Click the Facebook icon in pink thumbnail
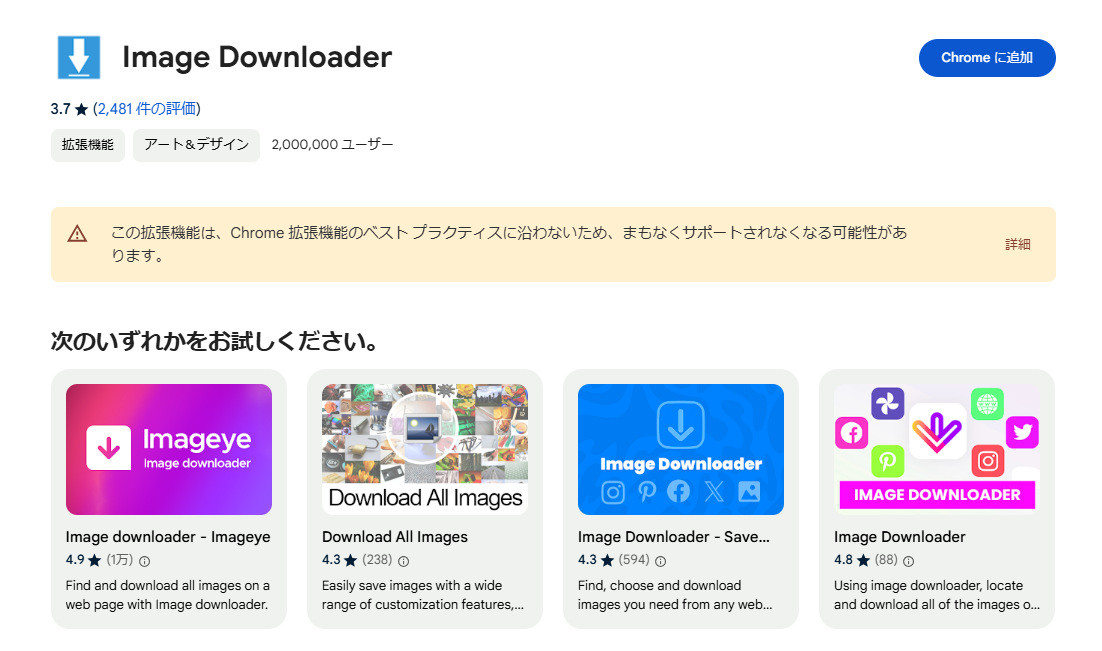 pos(851,432)
